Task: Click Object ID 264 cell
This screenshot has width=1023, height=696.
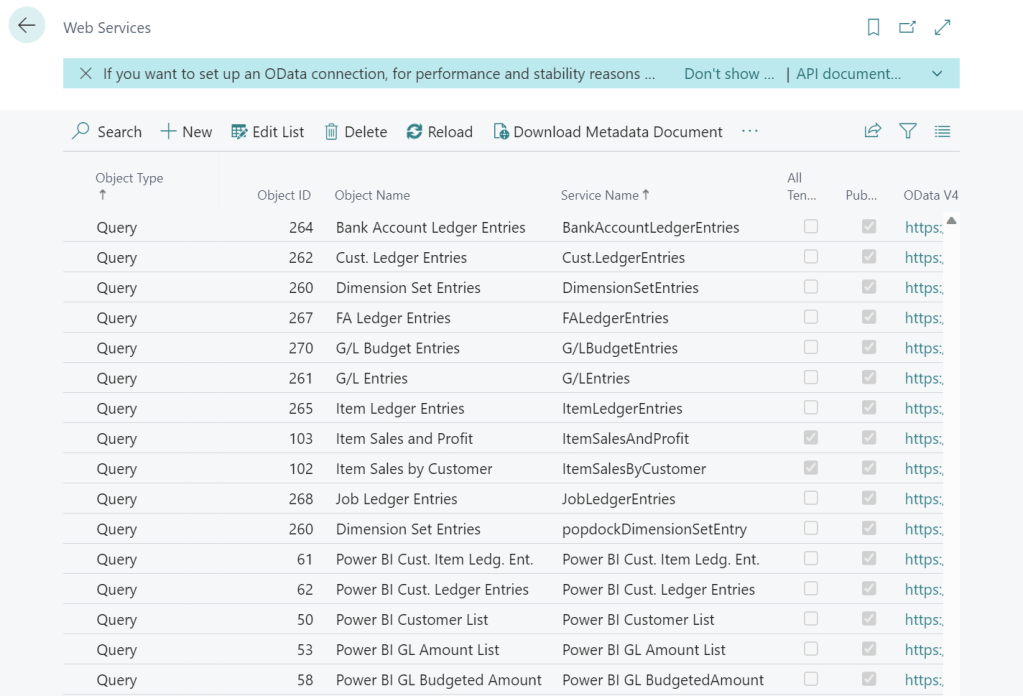Action: pos(300,227)
